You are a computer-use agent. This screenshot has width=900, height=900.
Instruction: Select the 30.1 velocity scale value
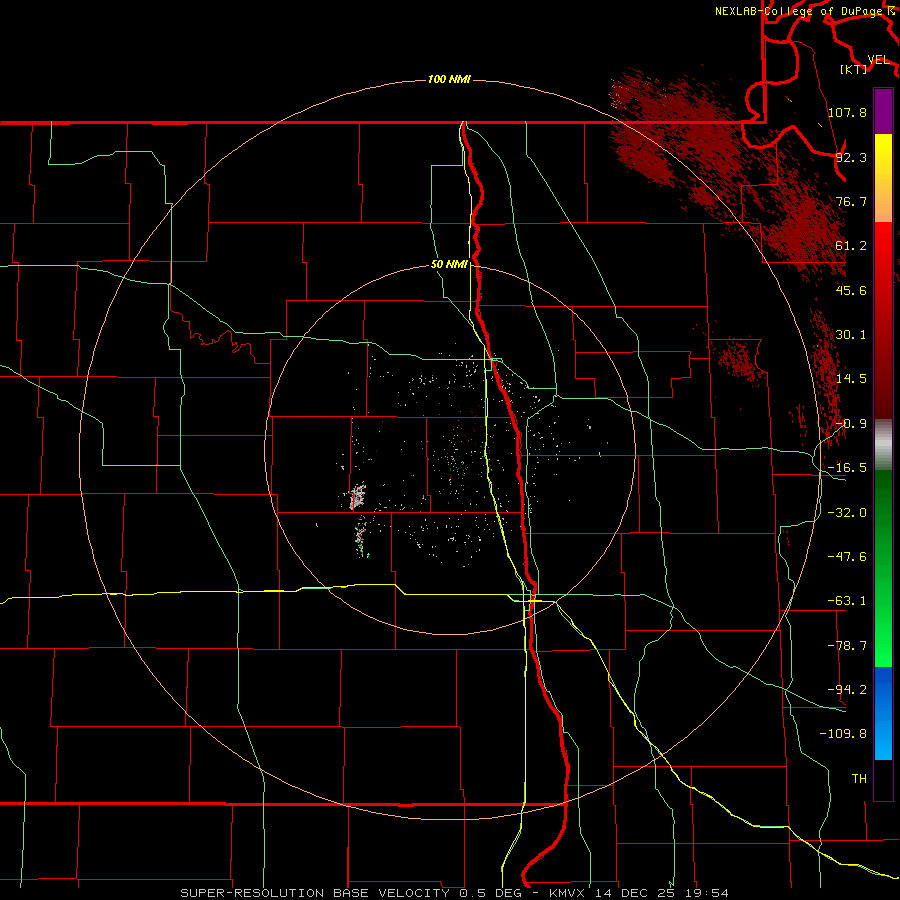[x=851, y=335]
